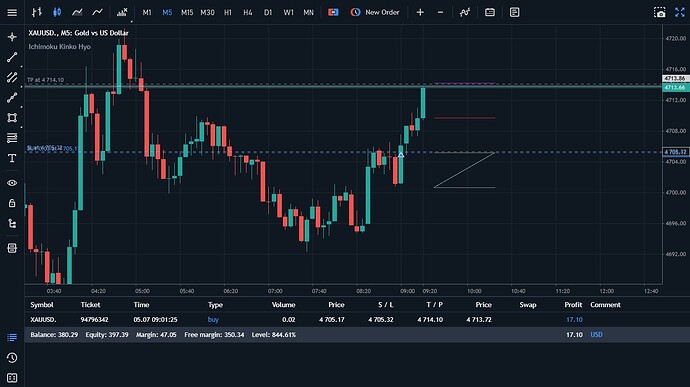Select MN timeframe

pyautogui.click(x=308, y=13)
